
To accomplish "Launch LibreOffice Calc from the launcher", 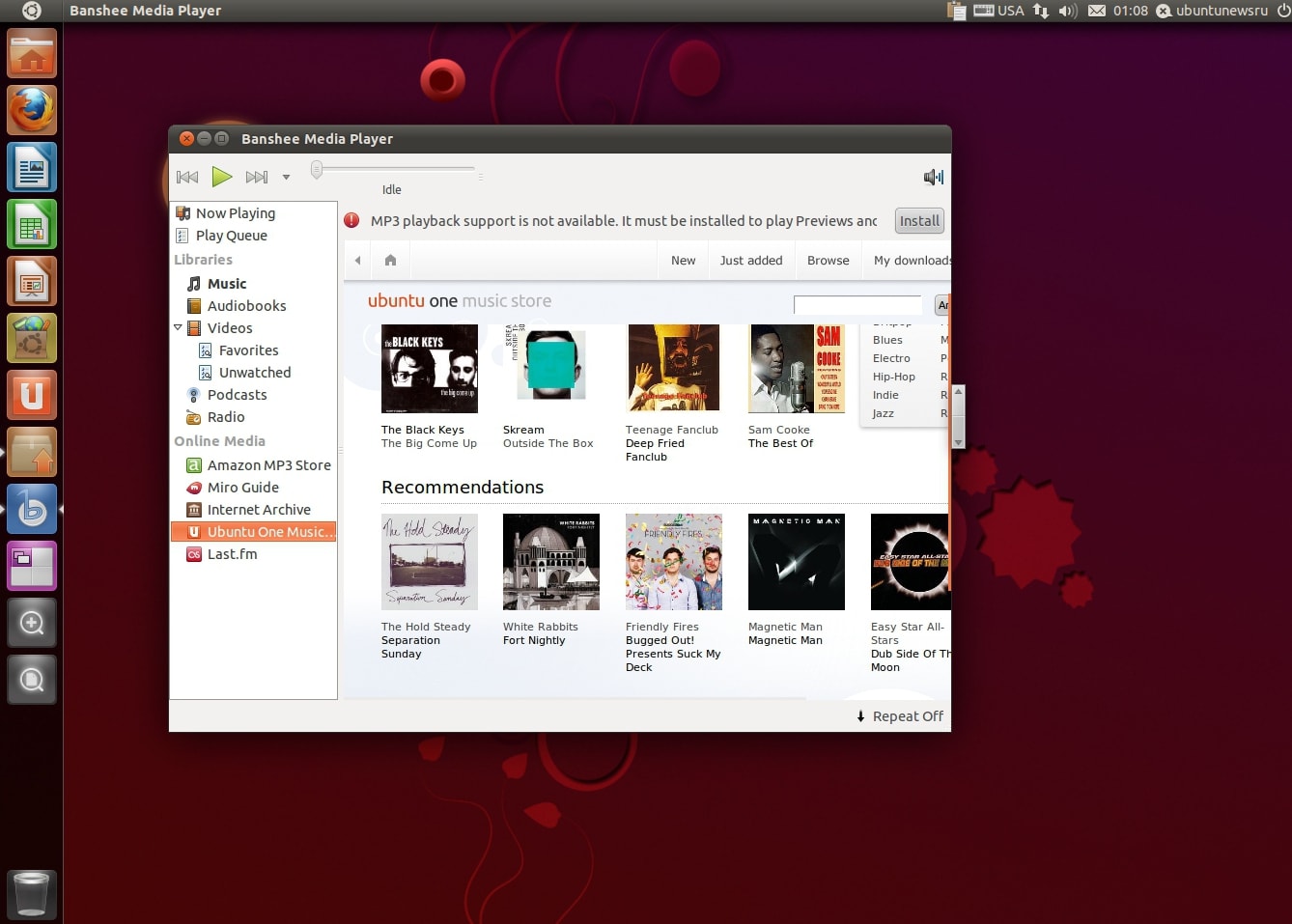I will pos(32,224).
